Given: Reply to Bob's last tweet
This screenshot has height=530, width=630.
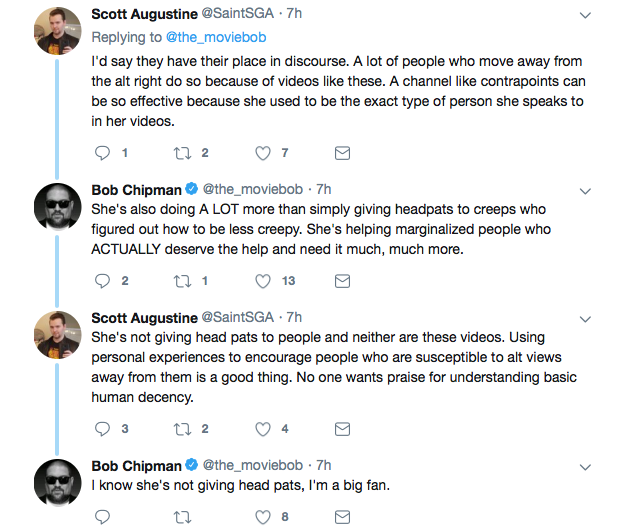Looking at the screenshot, I should tap(102, 517).
